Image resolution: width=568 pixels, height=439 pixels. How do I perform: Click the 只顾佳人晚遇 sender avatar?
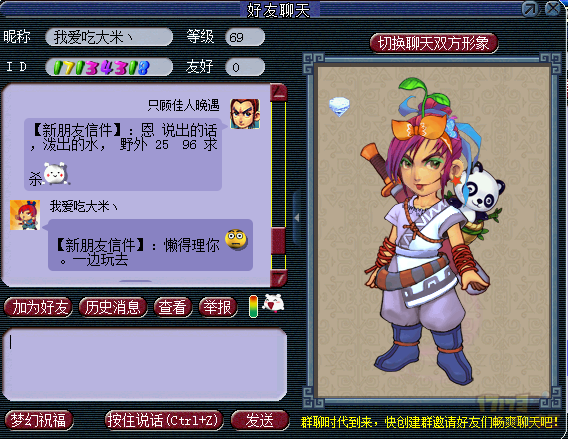[x=245, y=114]
